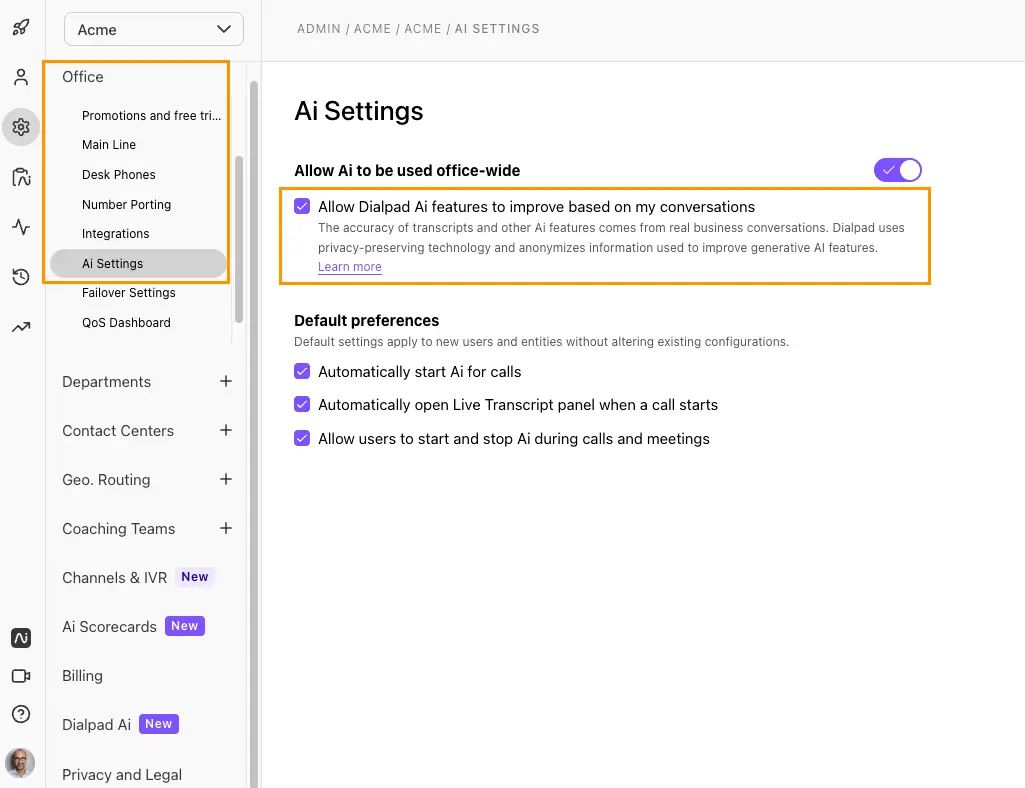Expand the Contact Centers section
The image size is (1025, 788).
tap(225, 430)
